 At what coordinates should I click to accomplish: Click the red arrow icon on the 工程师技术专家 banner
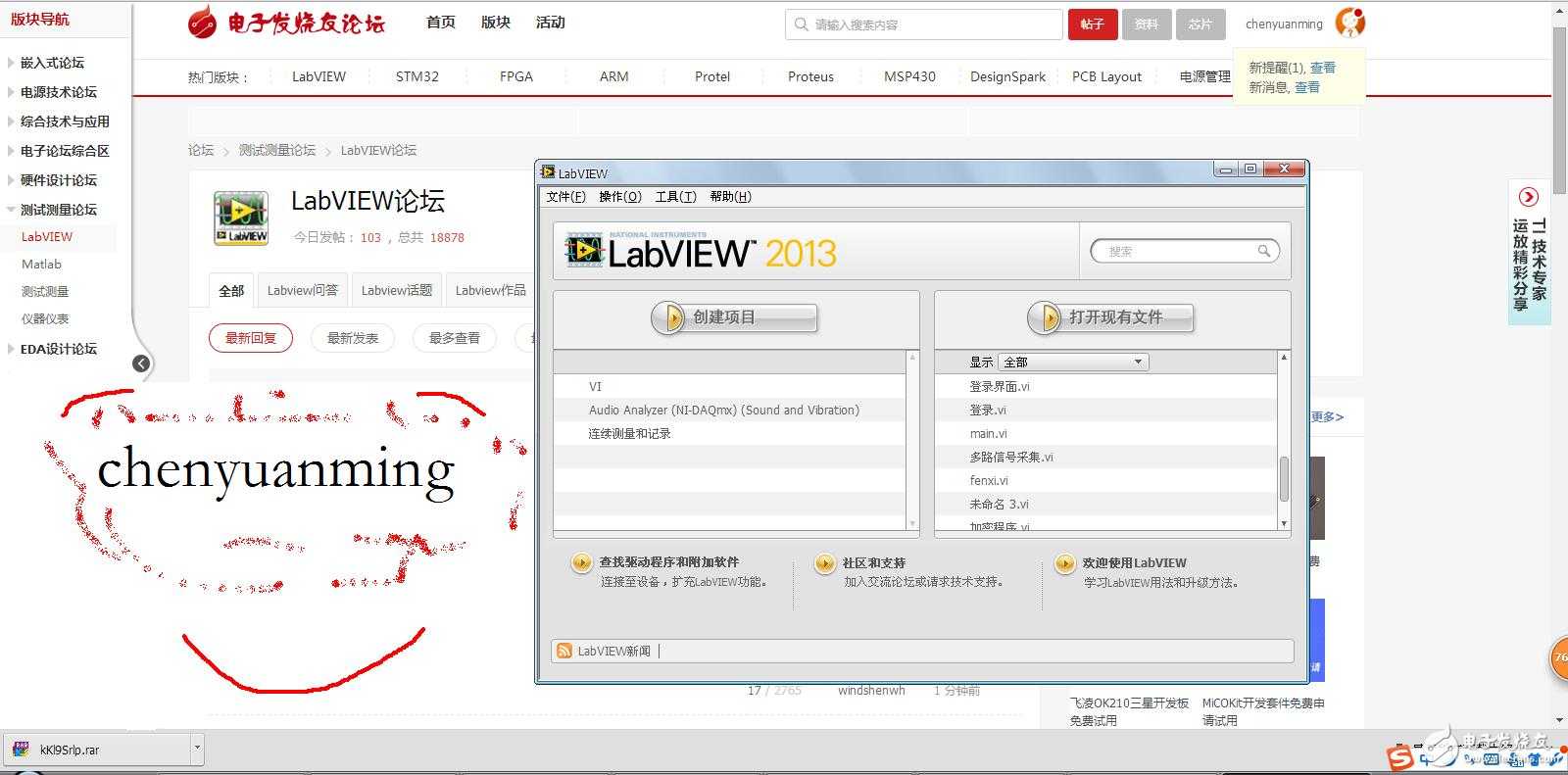[x=1528, y=197]
